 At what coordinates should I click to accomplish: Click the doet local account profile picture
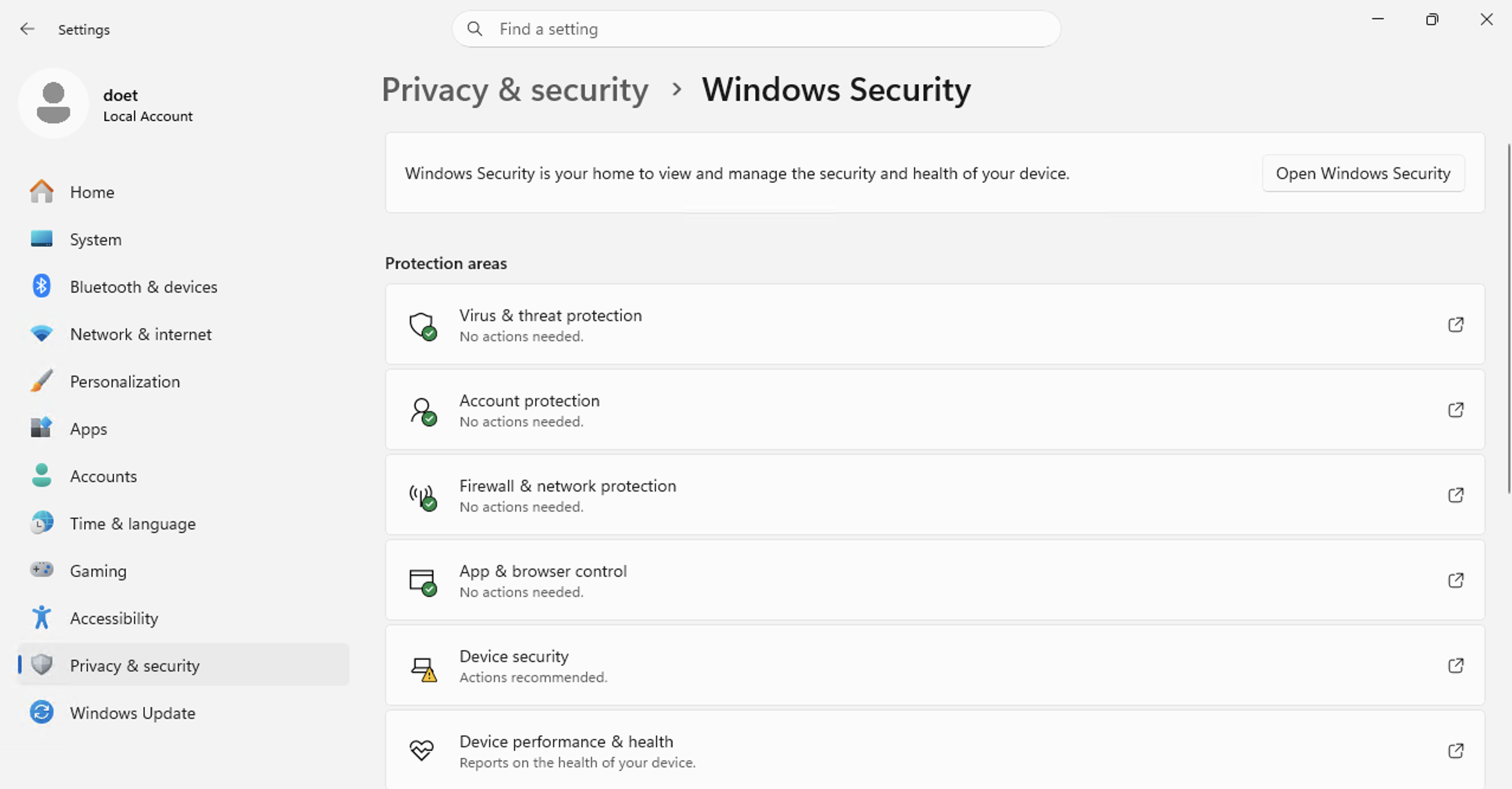pyautogui.click(x=53, y=103)
